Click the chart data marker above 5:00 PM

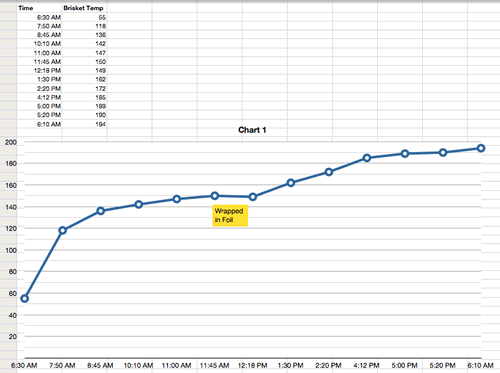pyautogui.click(x=405, y=154)
